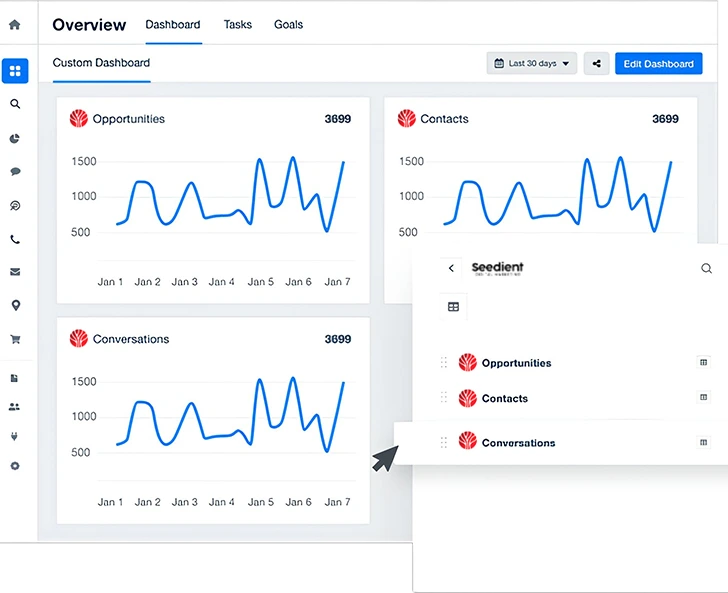Open the document icon in sidebar
Screen dimensions: 728x593
point(14,378)
